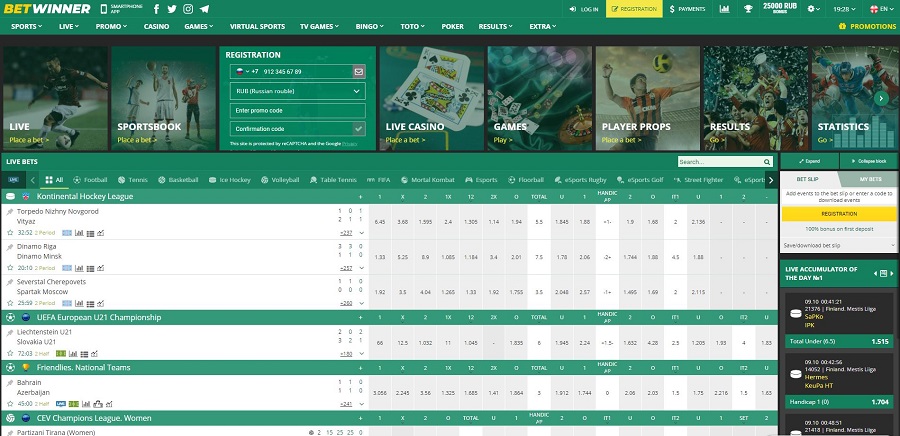Add Torpedo Nizhny Novgorod match to favorites
Viewport: 900px width, 436px height.
pyautogui.click(x=10, y=233)
